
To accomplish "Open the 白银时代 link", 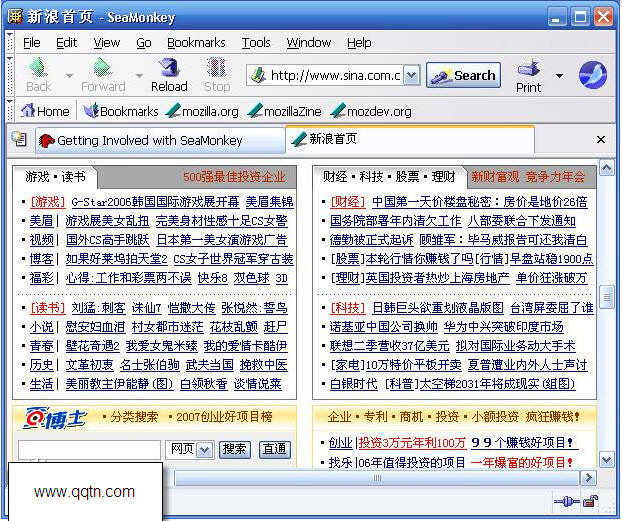I will pyautogui.click(x=353, y=384).
